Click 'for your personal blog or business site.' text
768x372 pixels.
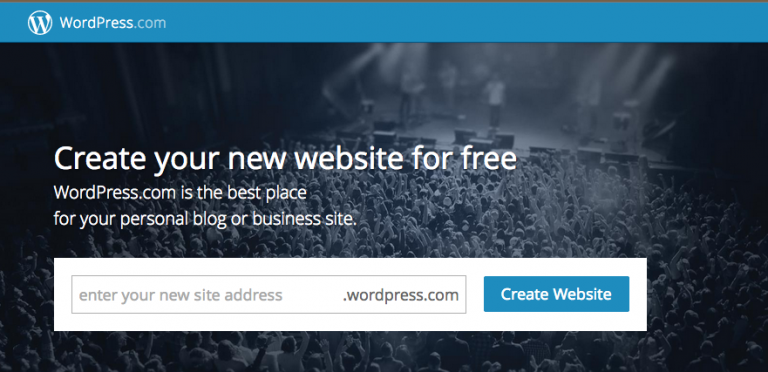(205, 218)
